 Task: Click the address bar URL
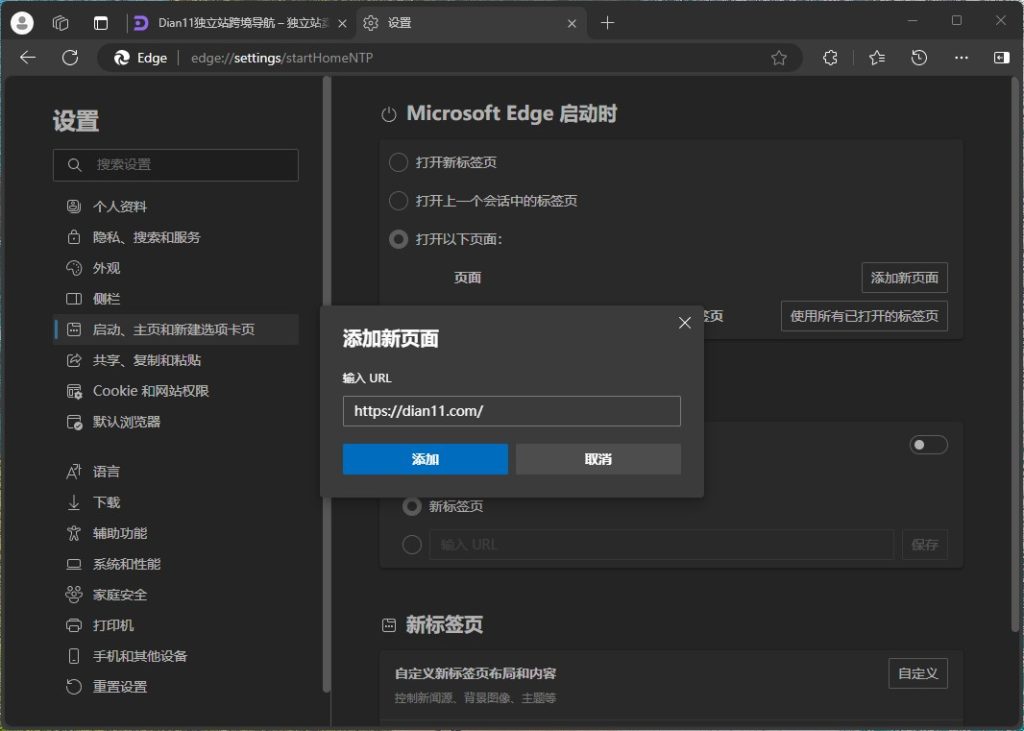click(282, 58)
